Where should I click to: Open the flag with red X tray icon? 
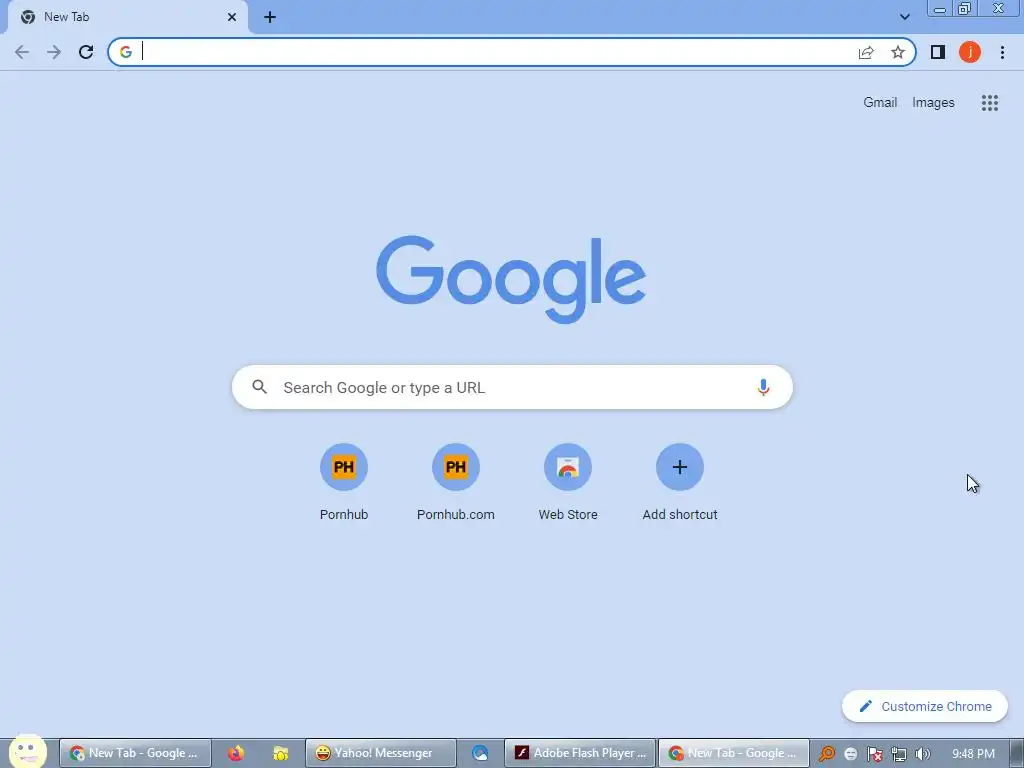click(x=874, y=754)
